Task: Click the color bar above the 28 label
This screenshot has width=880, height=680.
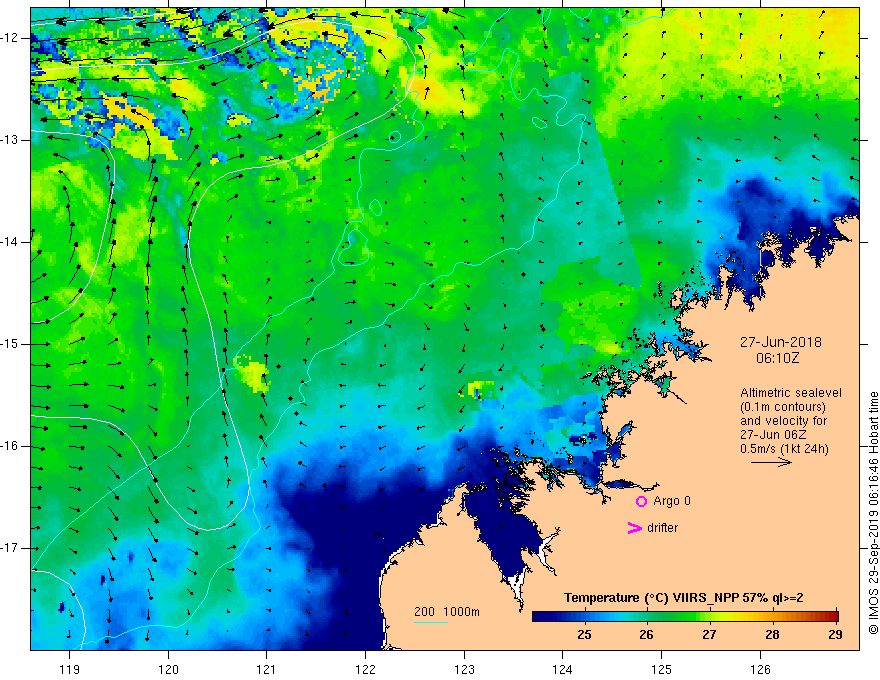Action: pos(772,616)
